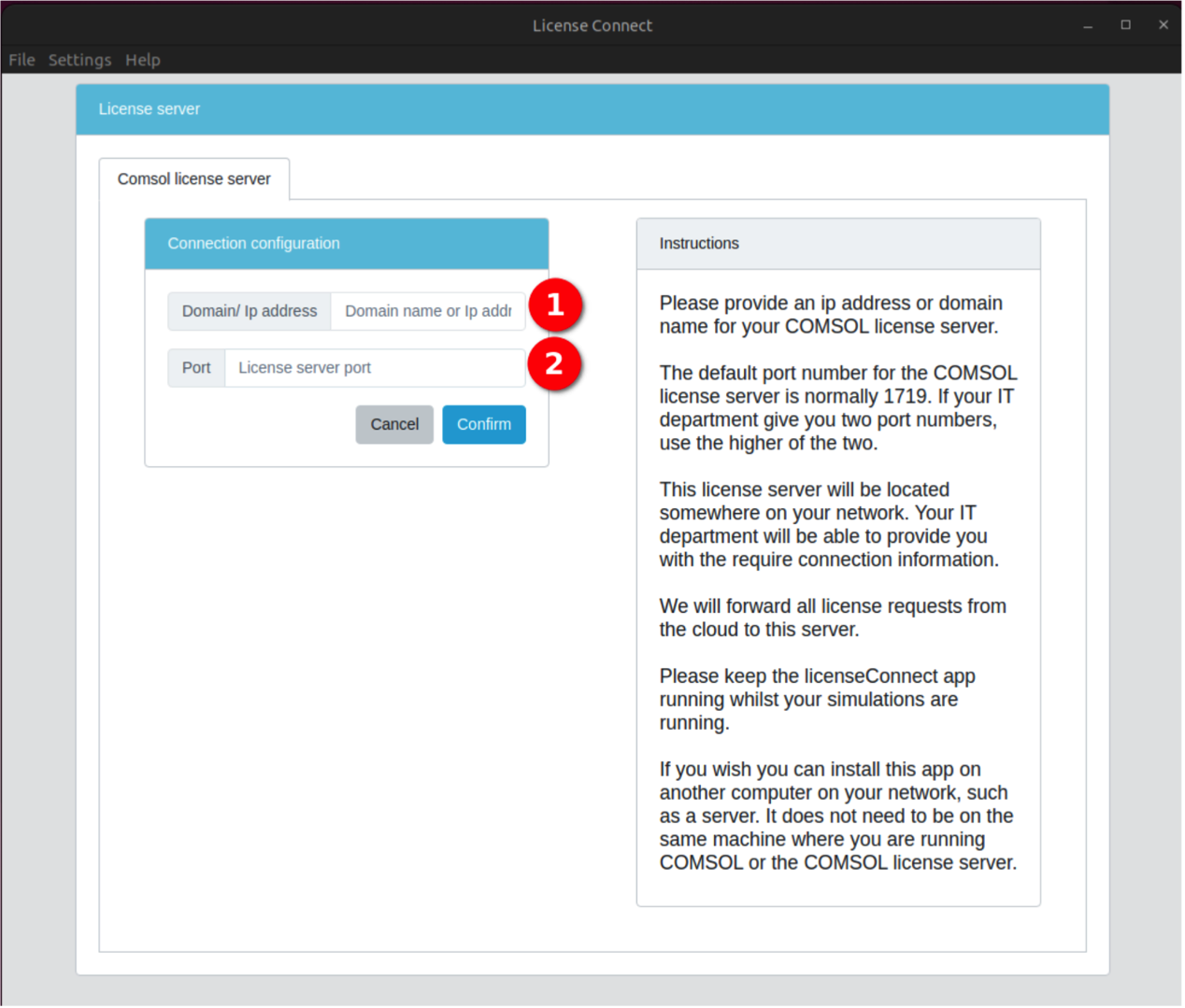Viewport: 1185px width, 1008px height.
Task: Click the 'Instructions' panel header
Action: point(838,244)
